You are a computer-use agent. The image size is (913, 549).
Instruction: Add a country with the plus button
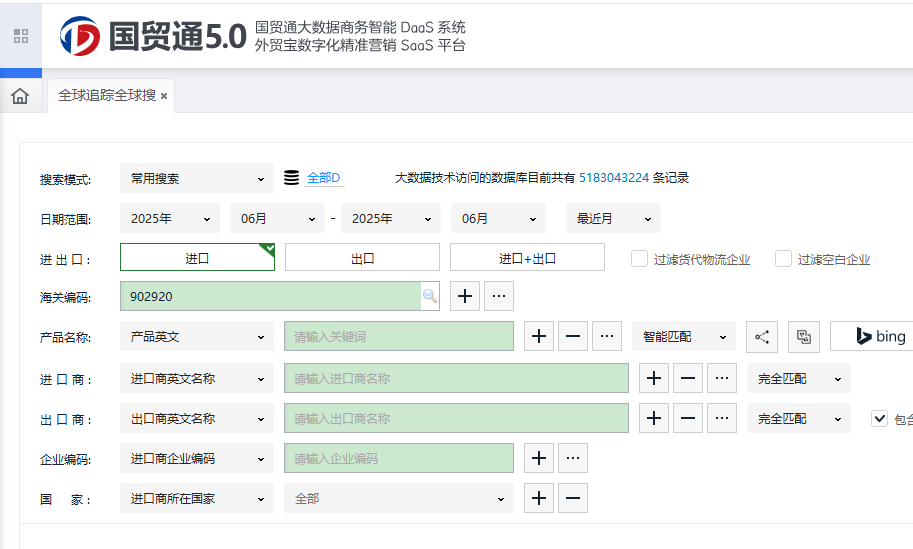click(539, 498)
